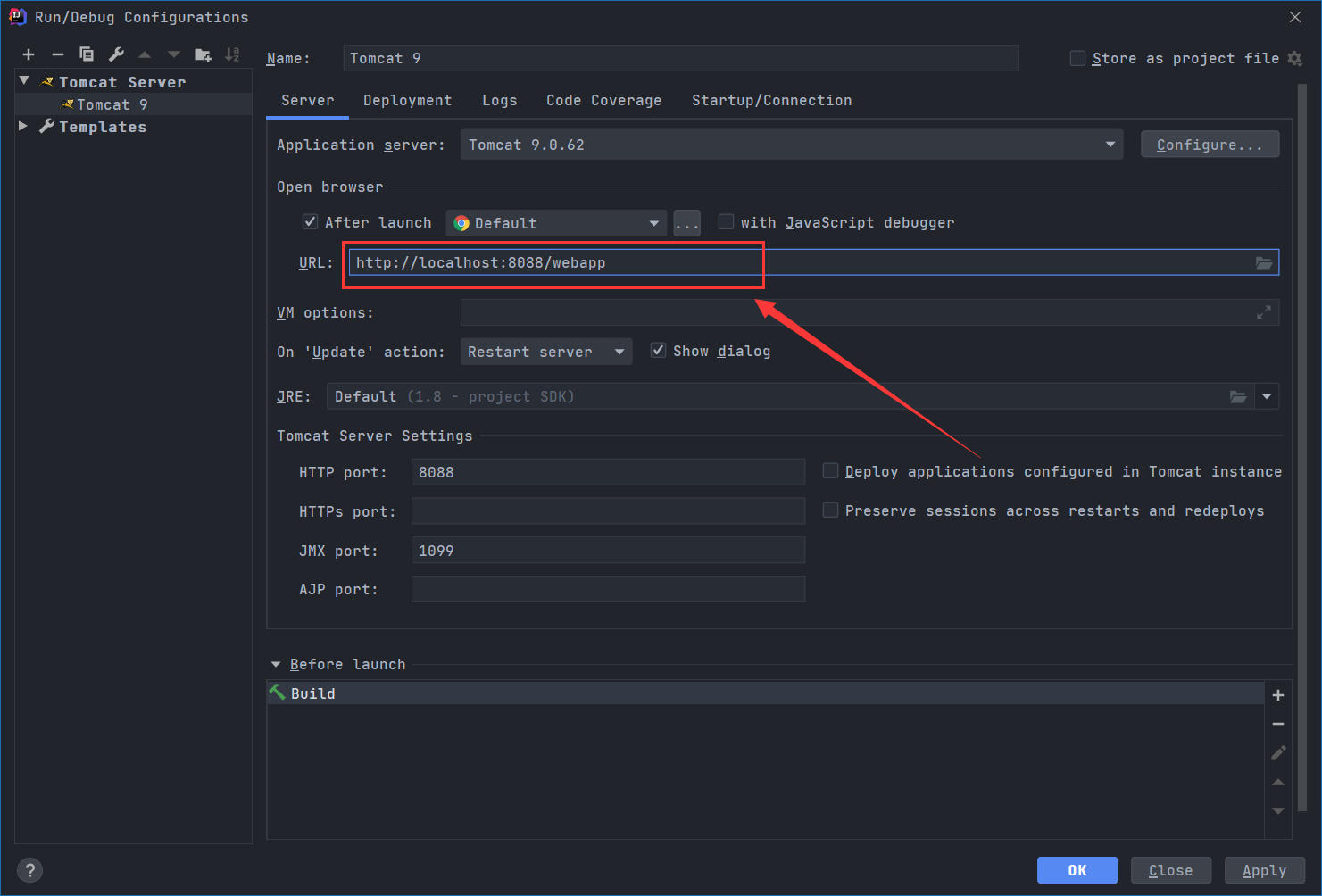Image resolution: width=1322 pixels, height=896 pixels.
Task: Enable Deploy applications configured in Tomcat instance
Action: [x=830, y=470]
